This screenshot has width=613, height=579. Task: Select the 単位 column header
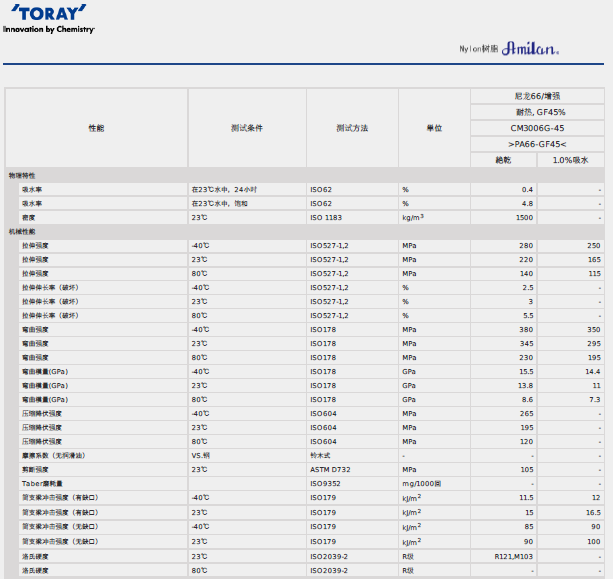click(435, 129)
